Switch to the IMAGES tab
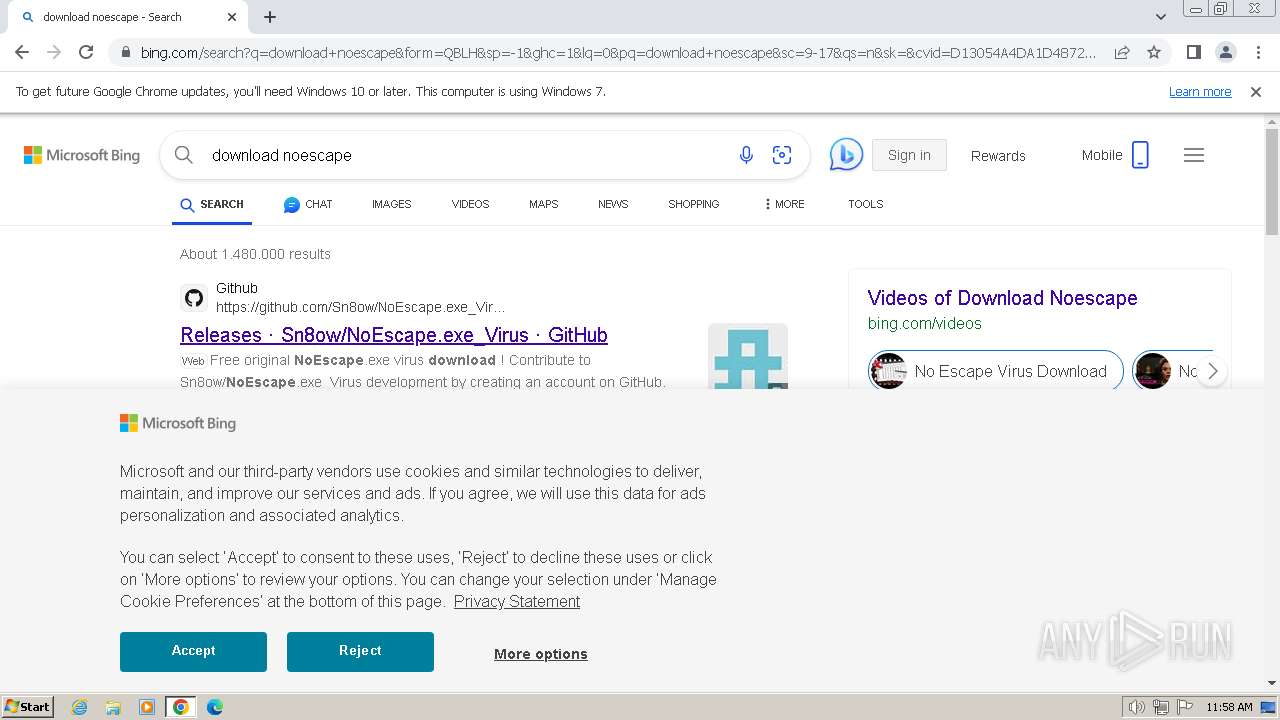Screen dimensions: 1280x720 [x=392, y=204]
